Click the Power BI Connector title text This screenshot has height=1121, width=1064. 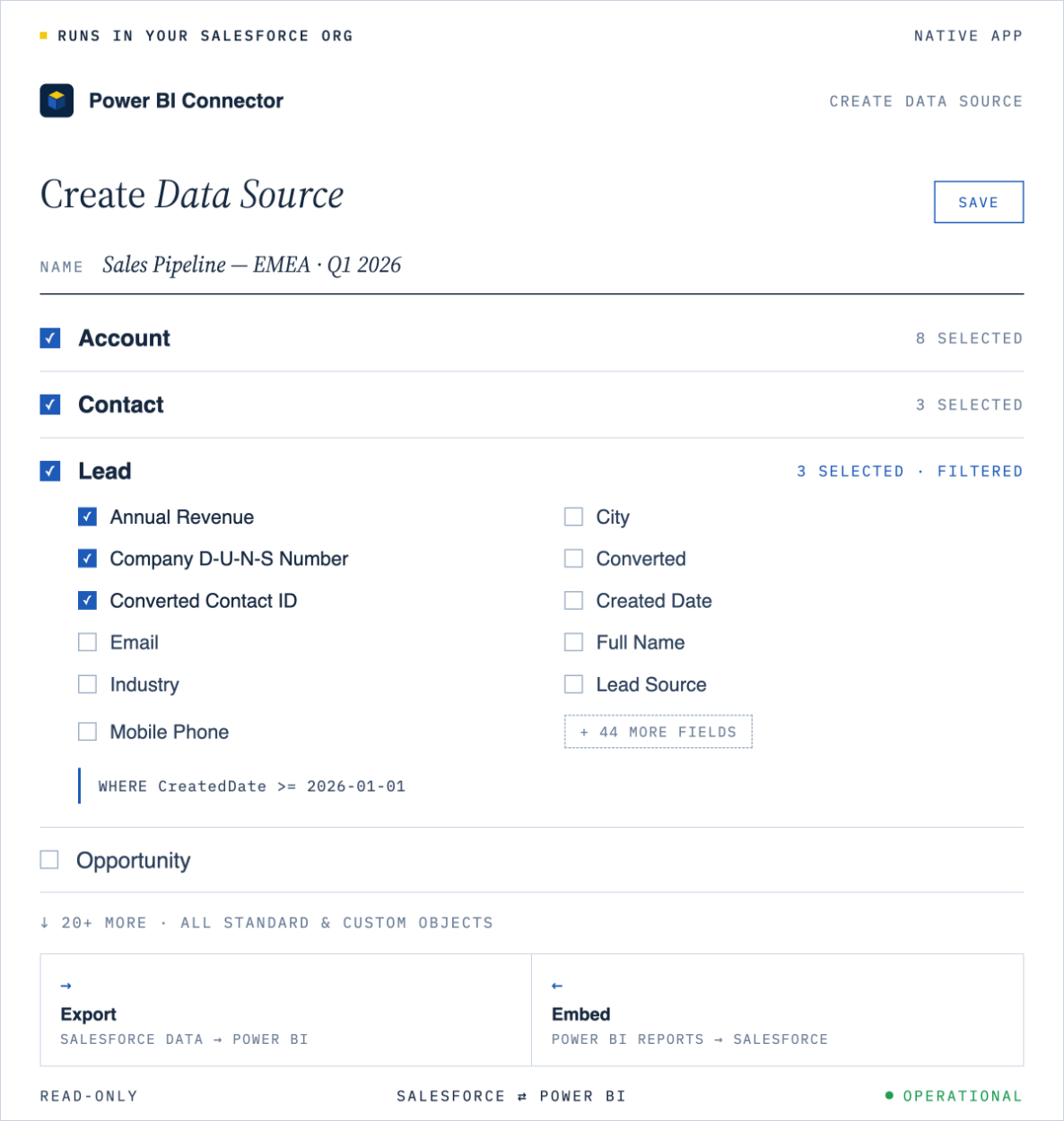tap(186, 100)
